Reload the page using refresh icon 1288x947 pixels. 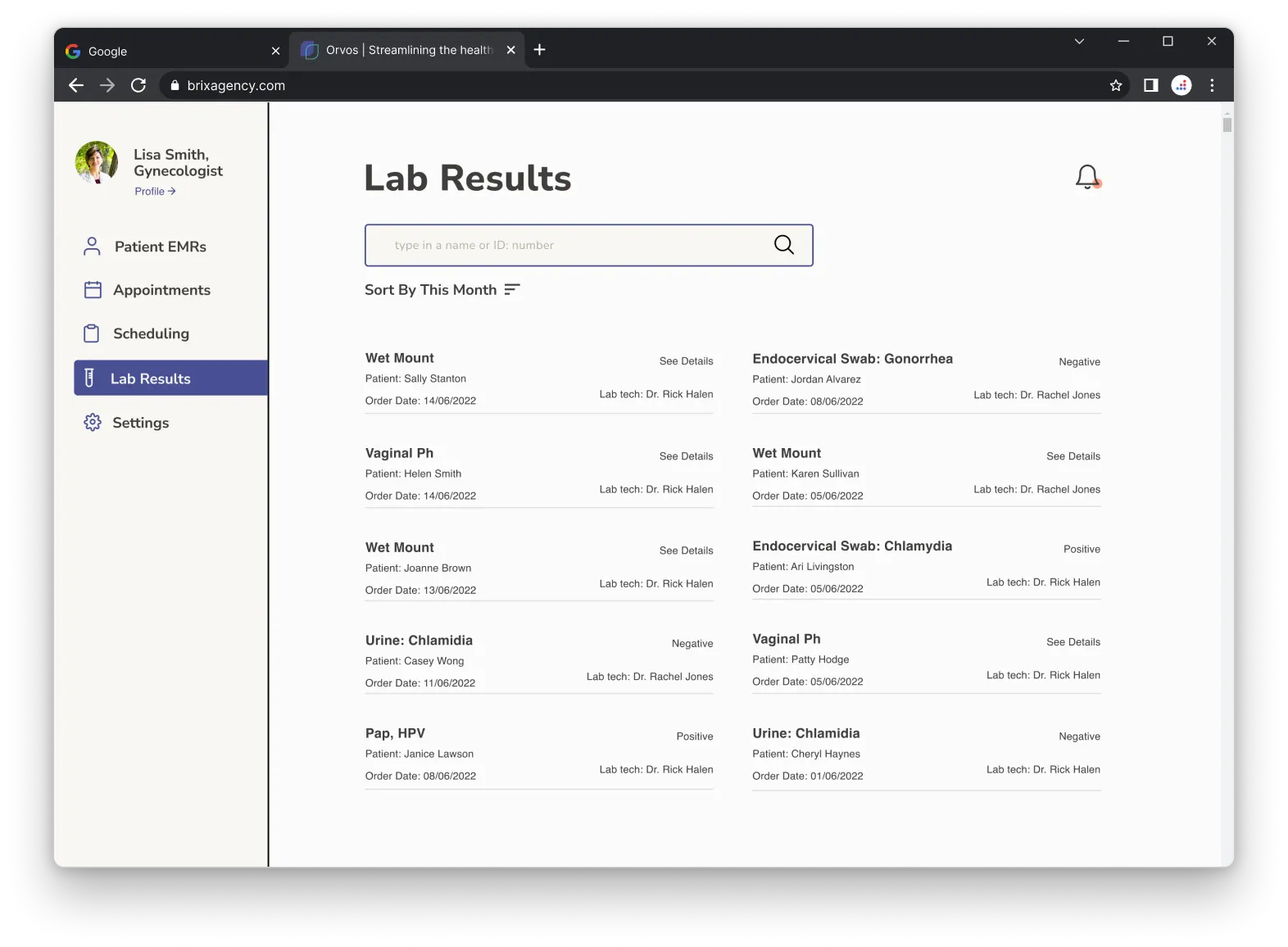[x=138, y=85]
